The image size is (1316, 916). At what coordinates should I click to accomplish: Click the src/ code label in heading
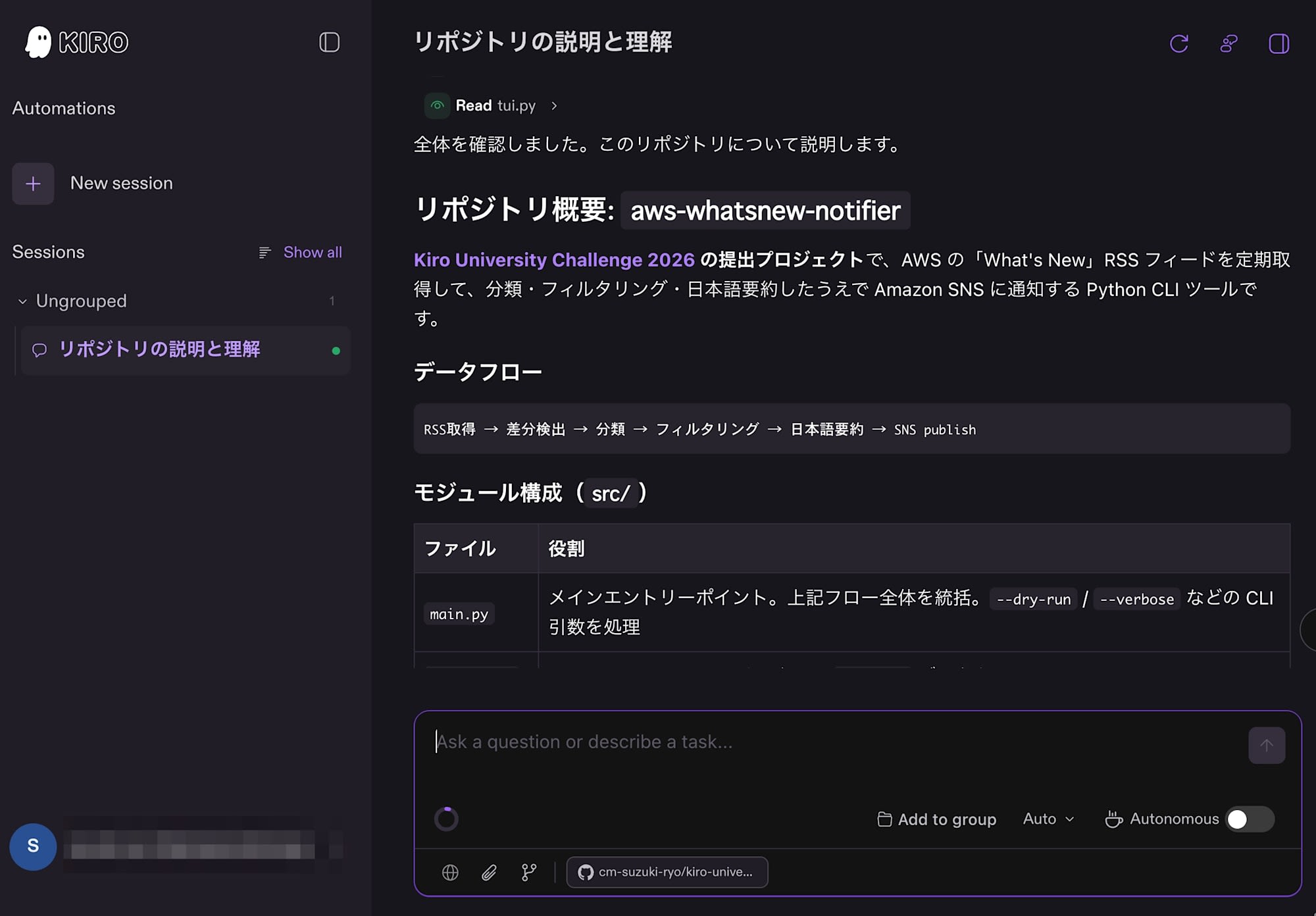[x=611, y=493]
